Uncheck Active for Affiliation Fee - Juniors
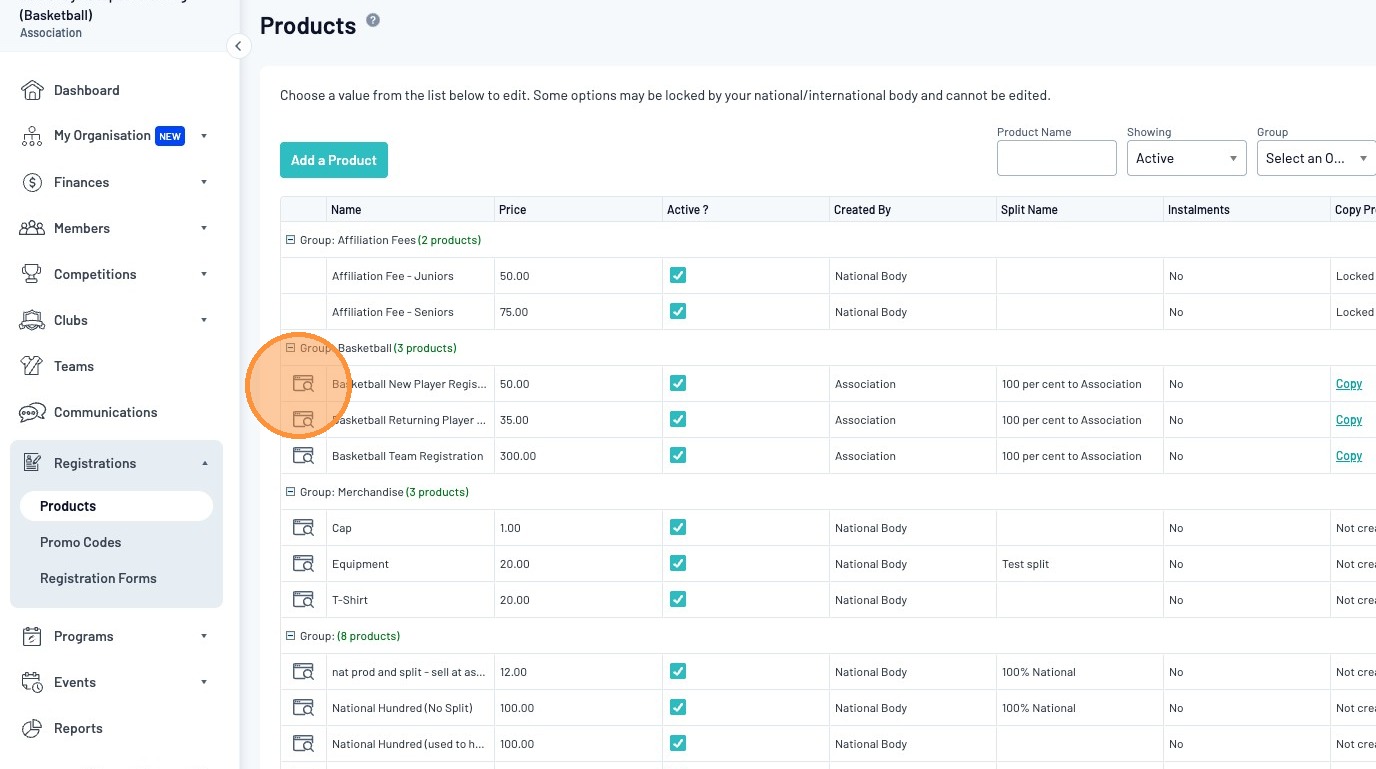This screenshot has height=769, width=1376. pos(678,276)
